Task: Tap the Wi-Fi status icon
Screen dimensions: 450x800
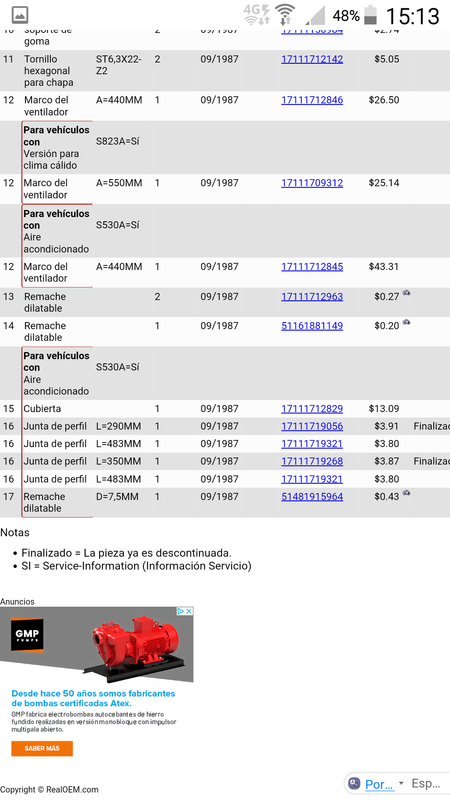Action: click(284, 15)
